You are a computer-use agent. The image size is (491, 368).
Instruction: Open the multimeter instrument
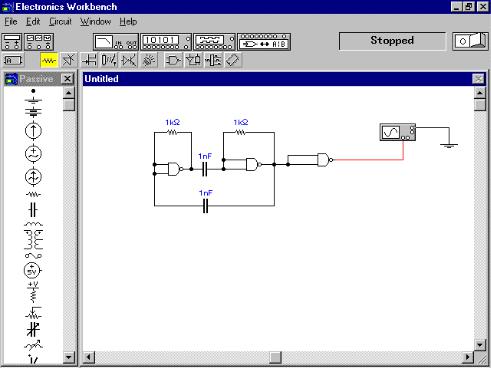pos(12,42)
